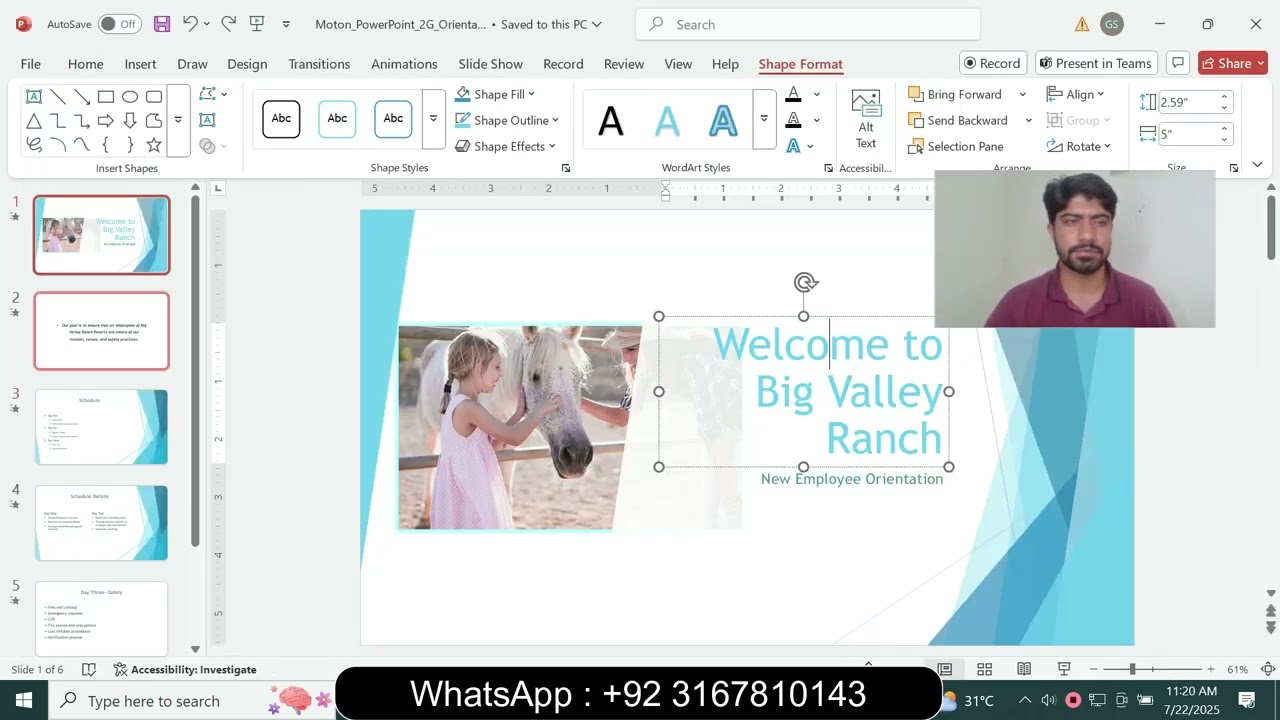Toggle the AutoSave switch
This screenshot has height=720, width=1280.
tap(120, 24)
